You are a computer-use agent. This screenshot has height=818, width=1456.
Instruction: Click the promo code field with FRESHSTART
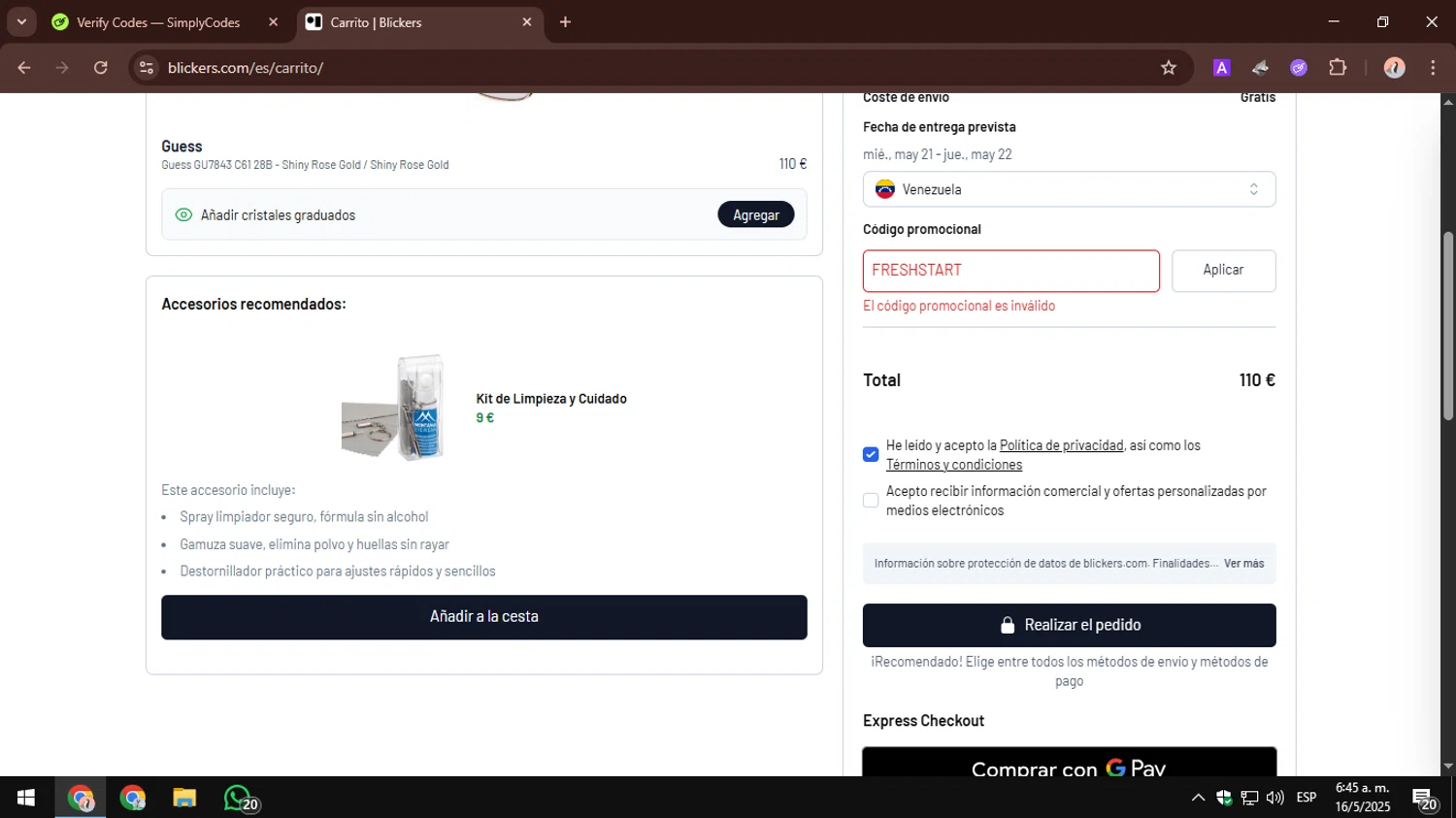(x=1010, y=271)
